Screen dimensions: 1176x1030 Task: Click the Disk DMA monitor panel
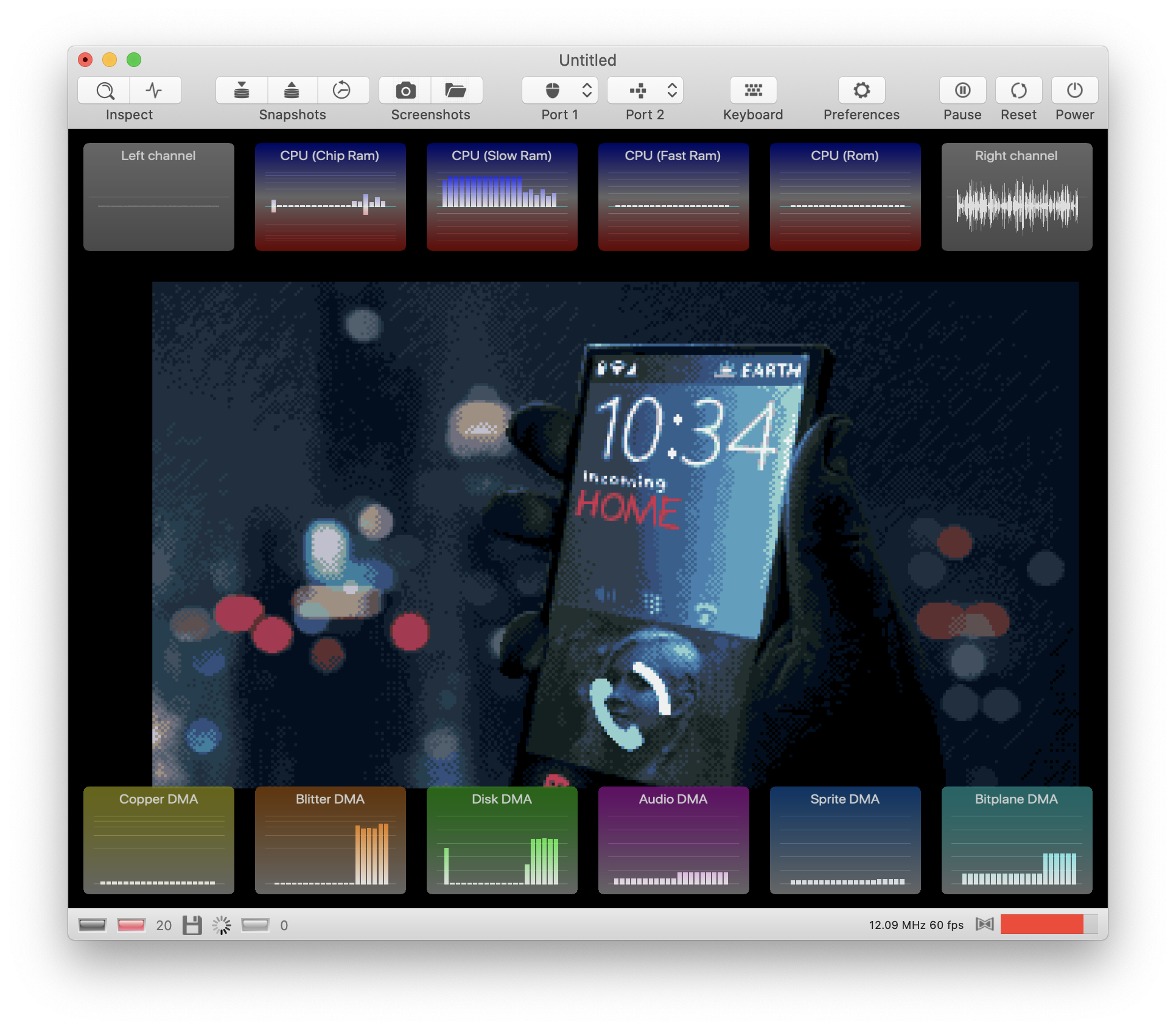(502, 840)
